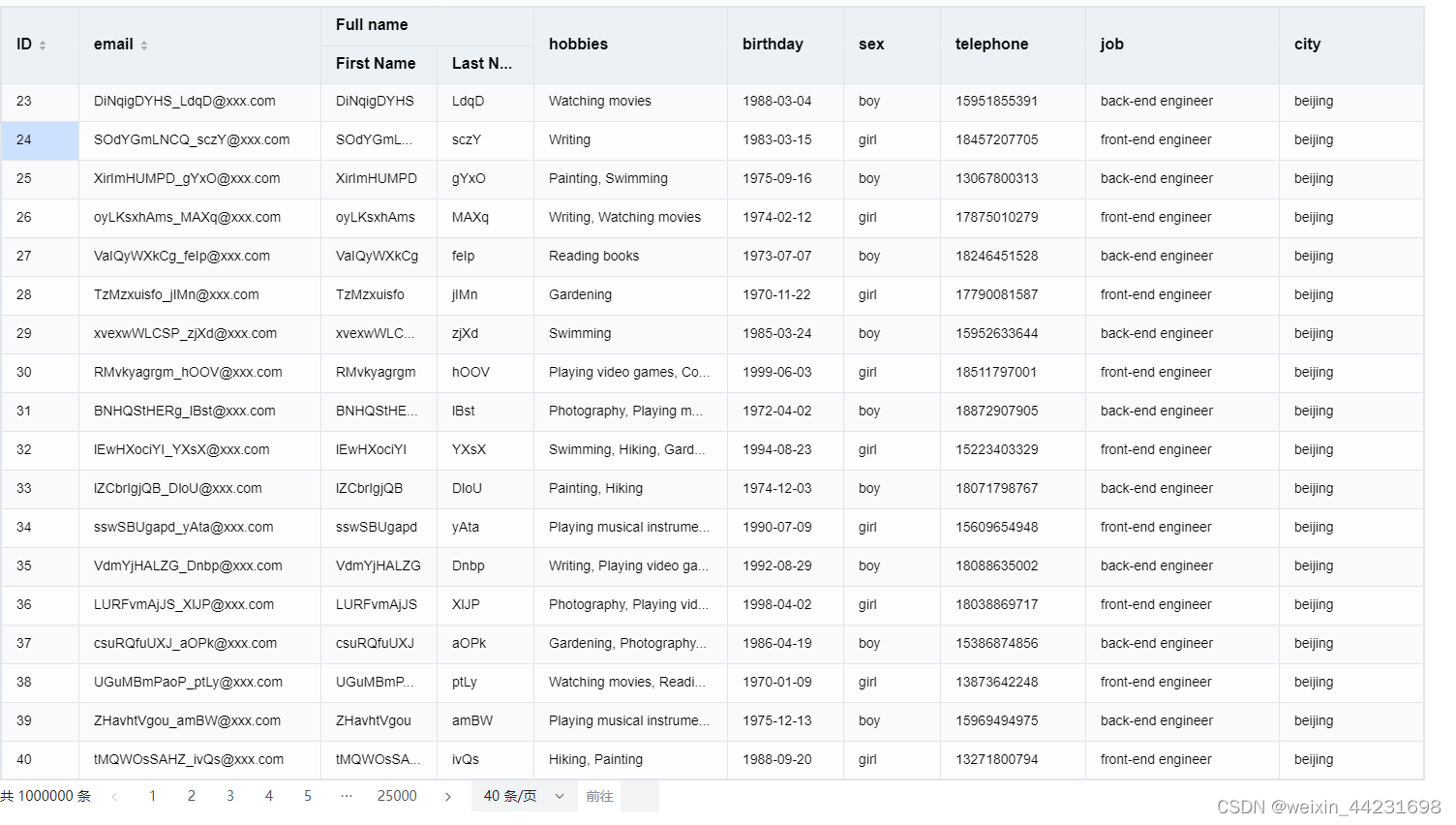1456x825 pixels.
Task: Click the 共 1000000 条 total count
Action: 45,796
